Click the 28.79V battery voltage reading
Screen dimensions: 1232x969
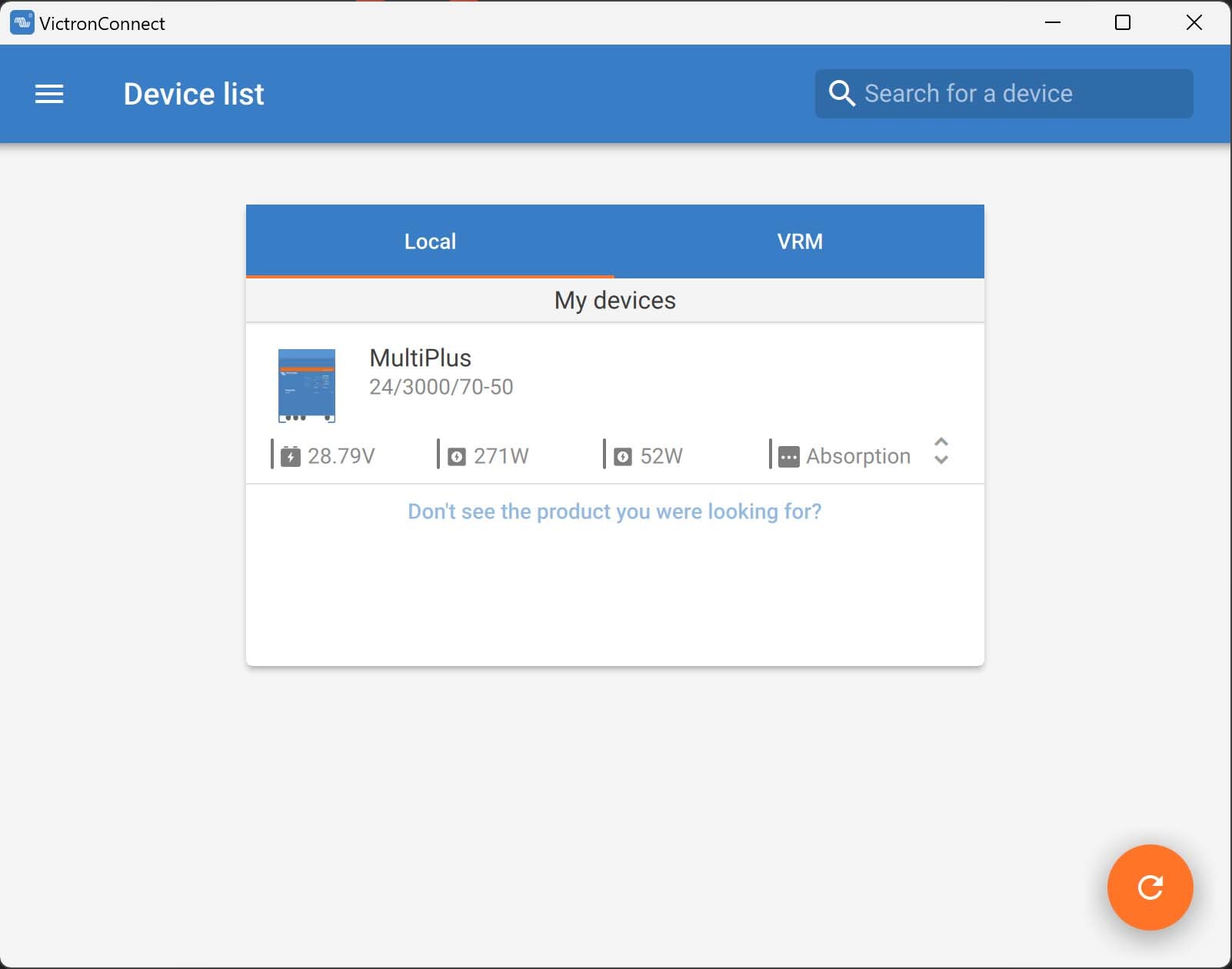(341, 456)
